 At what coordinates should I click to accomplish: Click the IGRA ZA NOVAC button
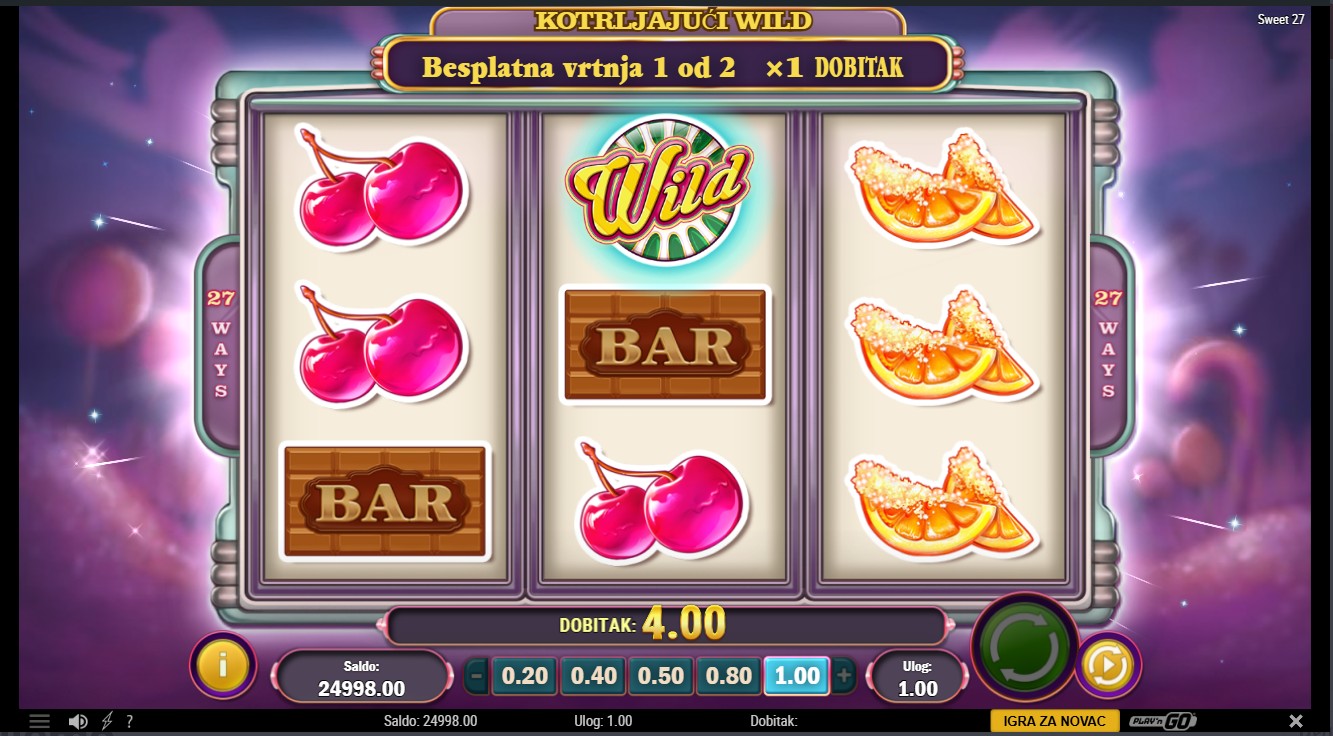coord(1054,721)
